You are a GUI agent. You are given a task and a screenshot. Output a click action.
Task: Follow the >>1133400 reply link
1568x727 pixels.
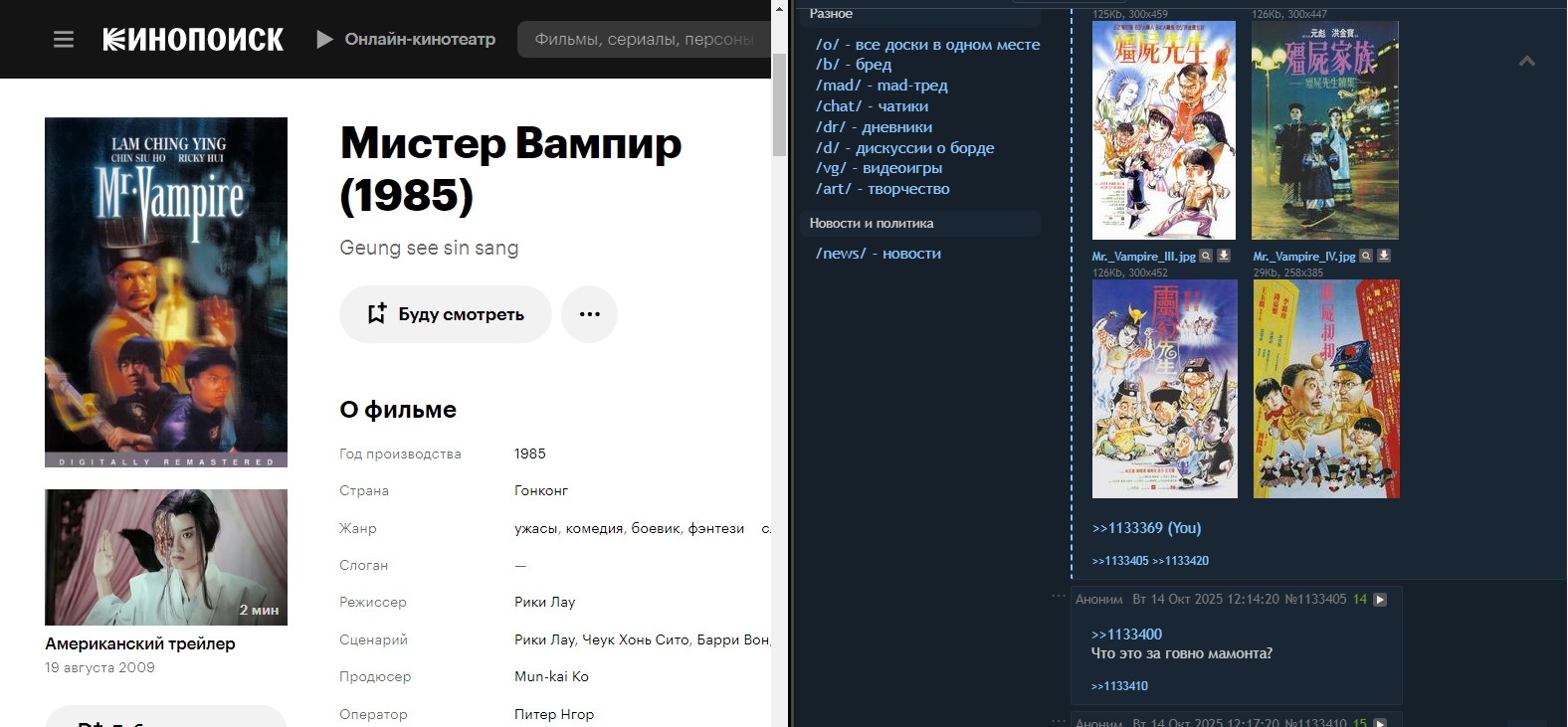[x=1126, y=635]
